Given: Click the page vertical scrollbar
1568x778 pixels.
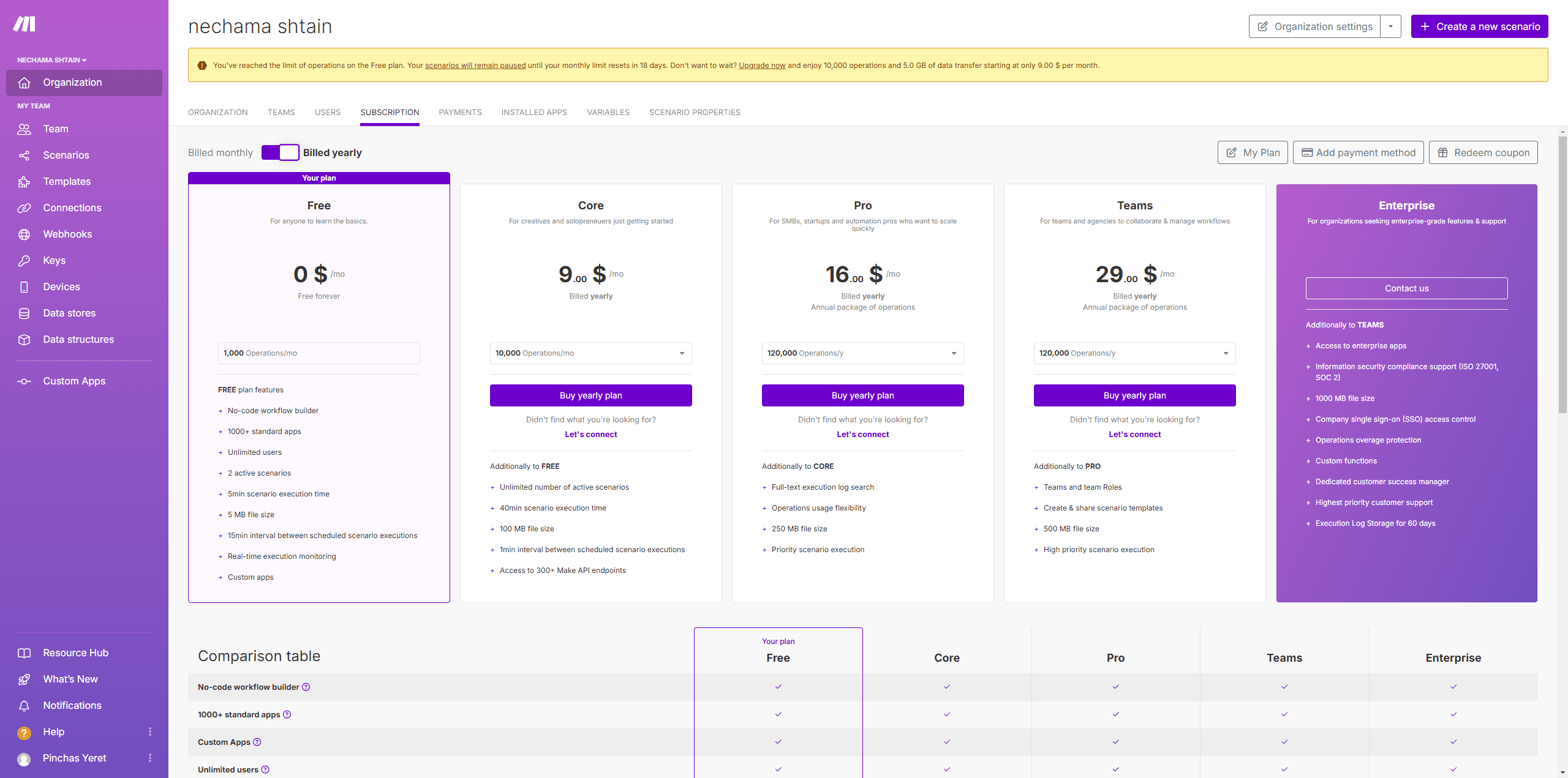Looking at the screenshot, I should [x=1562, y=275].
